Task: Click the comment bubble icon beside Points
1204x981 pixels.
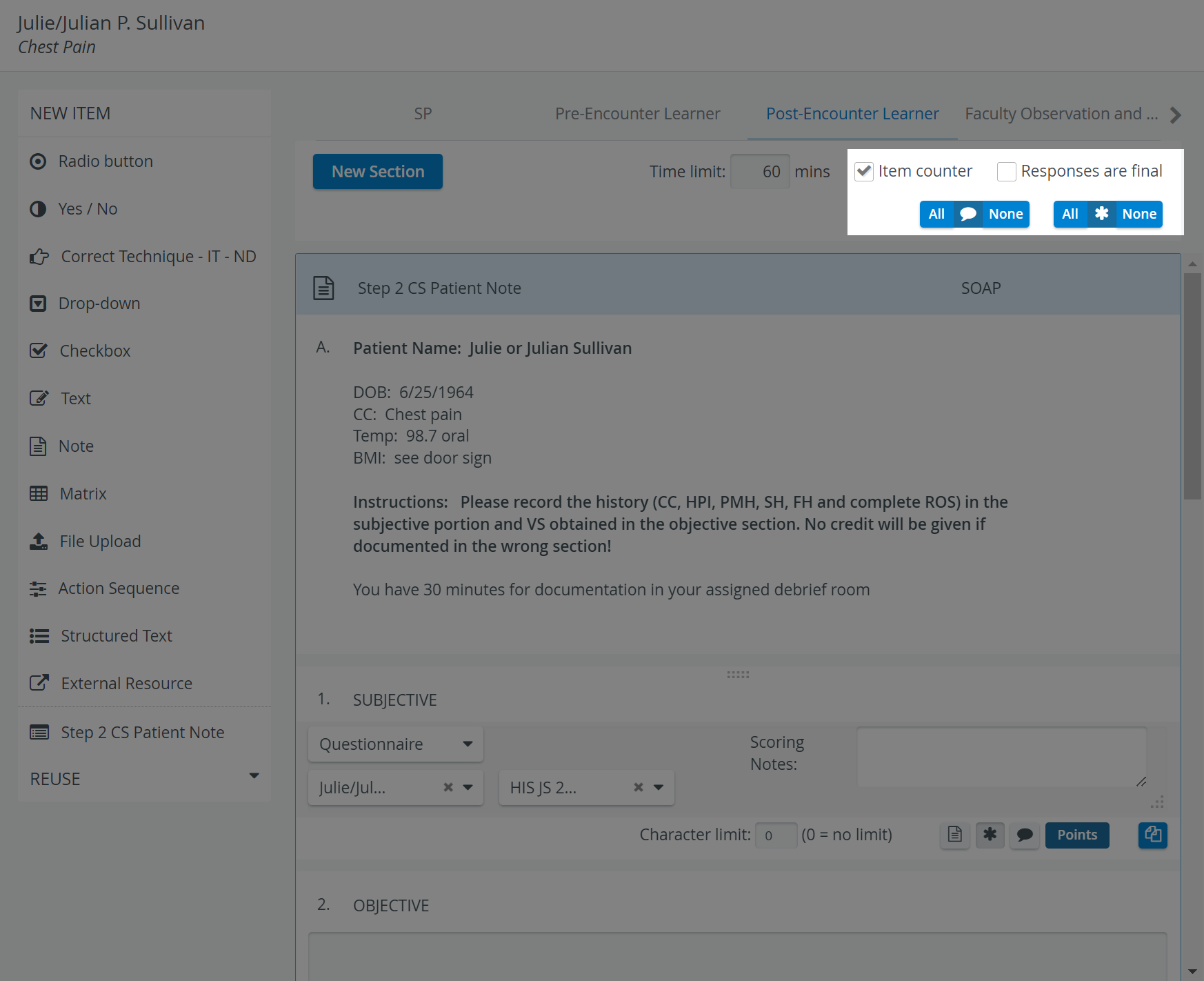Action: (1025, 835)
